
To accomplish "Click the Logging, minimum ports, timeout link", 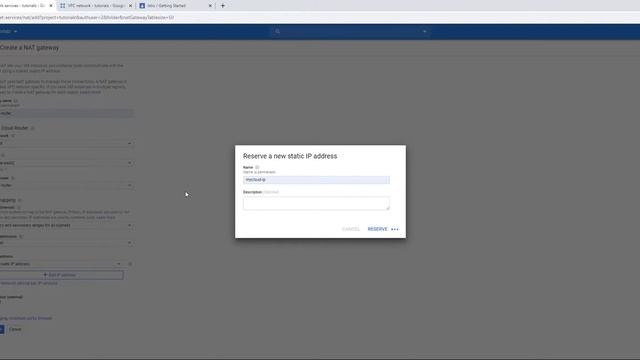I will (26, 318).
